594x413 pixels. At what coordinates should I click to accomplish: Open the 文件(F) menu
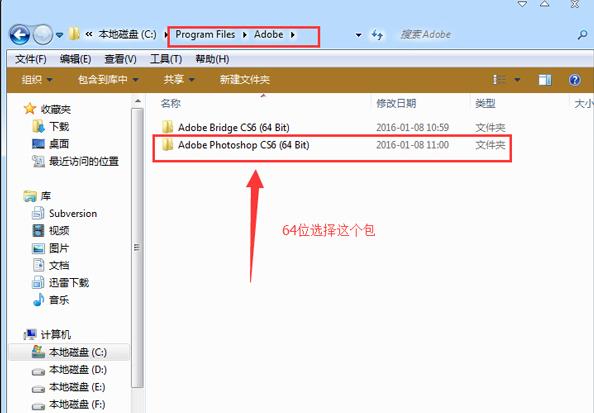click(31, 59)
